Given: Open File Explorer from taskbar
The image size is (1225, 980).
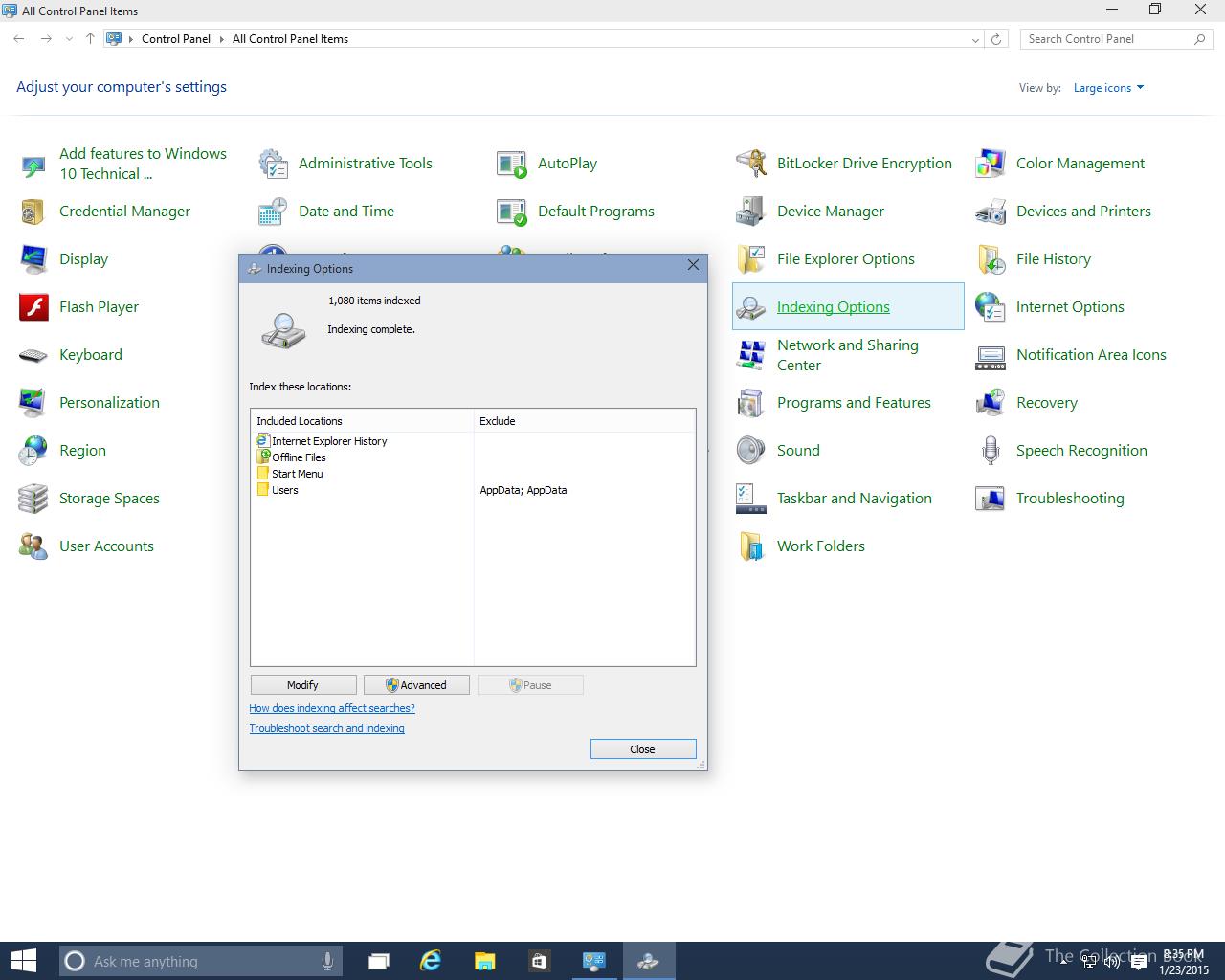Looking at the screenshot, I should point(485,961).
